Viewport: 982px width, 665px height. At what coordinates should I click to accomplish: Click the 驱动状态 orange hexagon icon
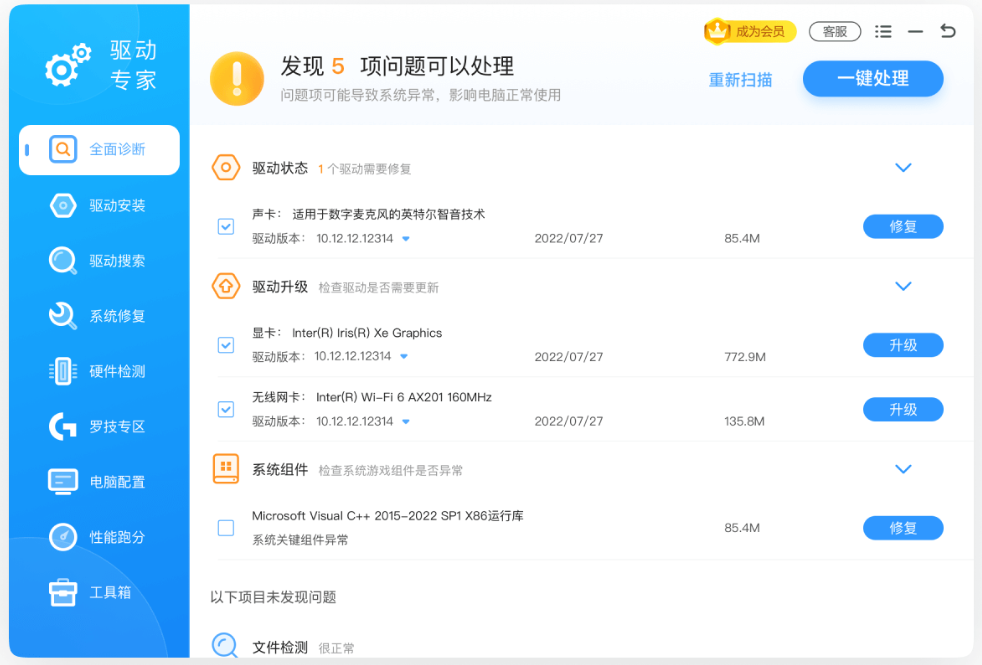coord(226,168)
